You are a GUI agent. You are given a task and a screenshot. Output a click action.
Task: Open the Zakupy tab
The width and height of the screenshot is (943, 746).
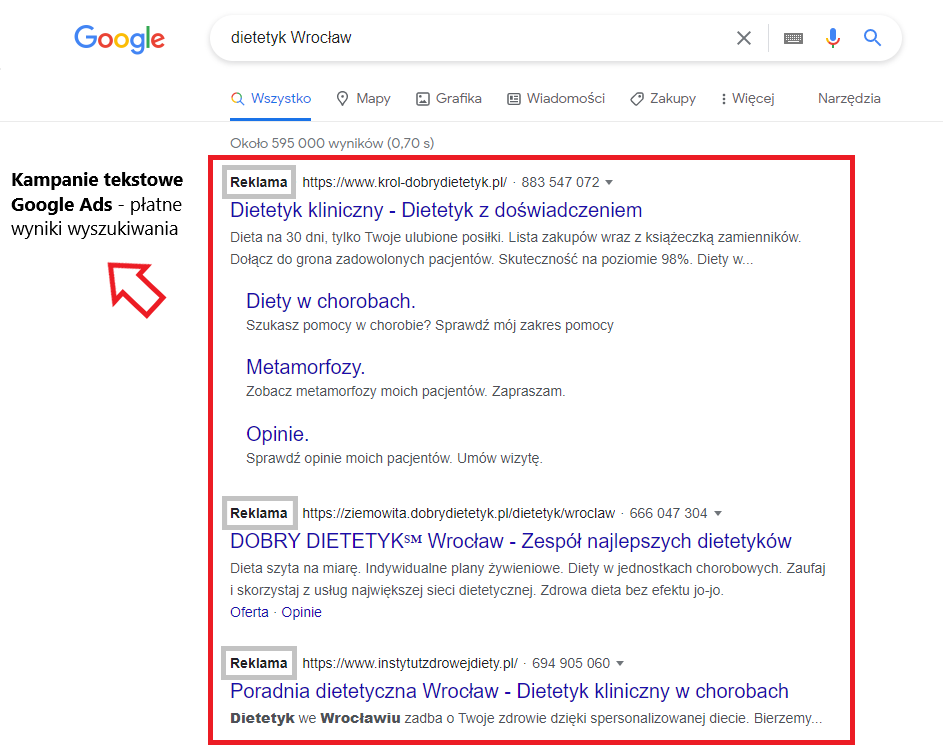663,99
